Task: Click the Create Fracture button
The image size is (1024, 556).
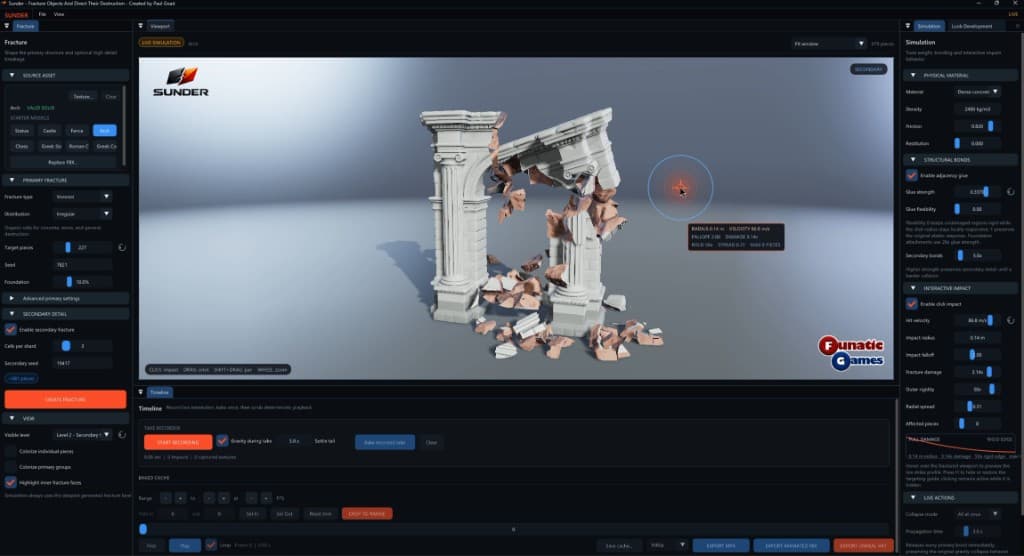Action: pos(65,399)
